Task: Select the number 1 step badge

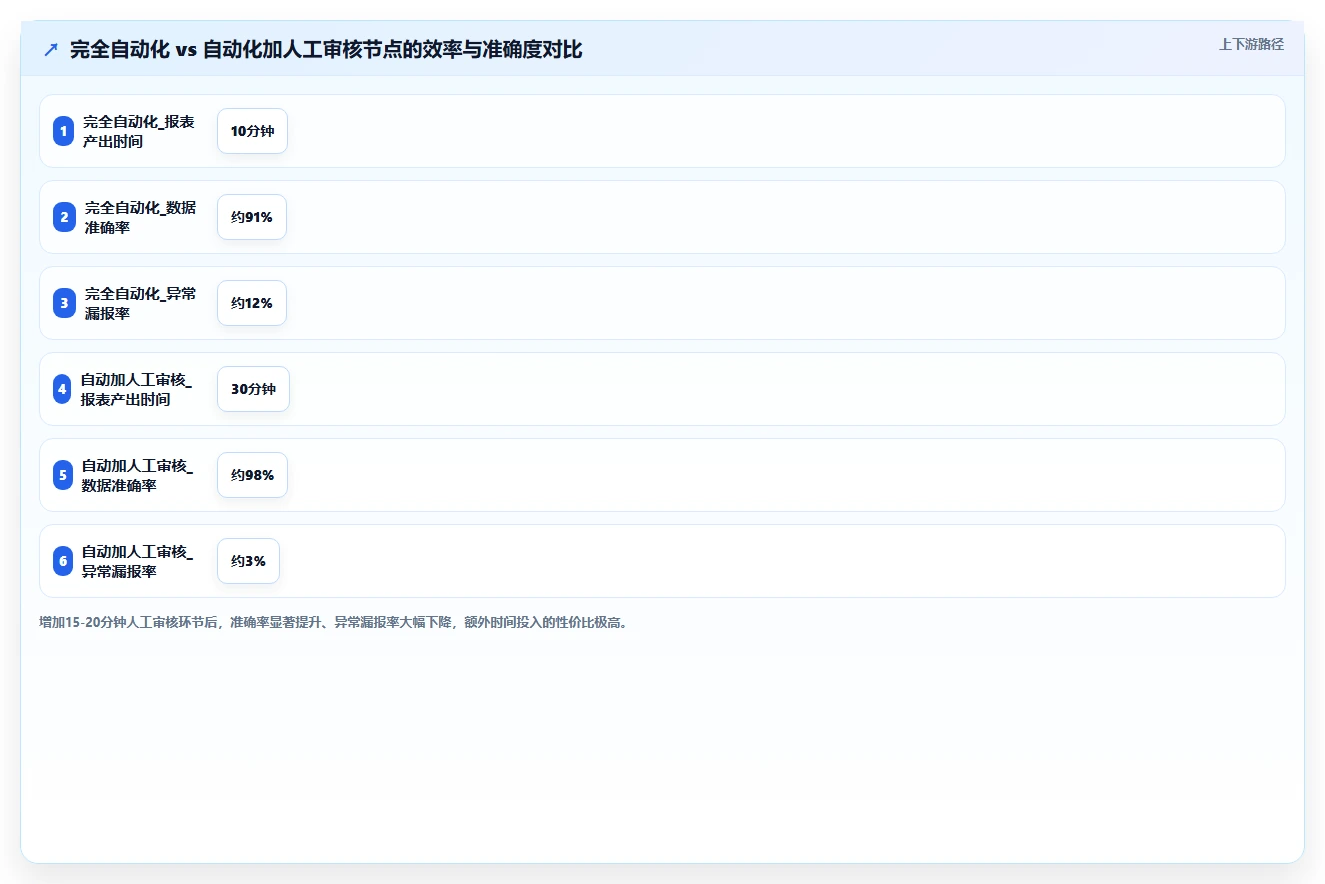Action: (63, 131)
